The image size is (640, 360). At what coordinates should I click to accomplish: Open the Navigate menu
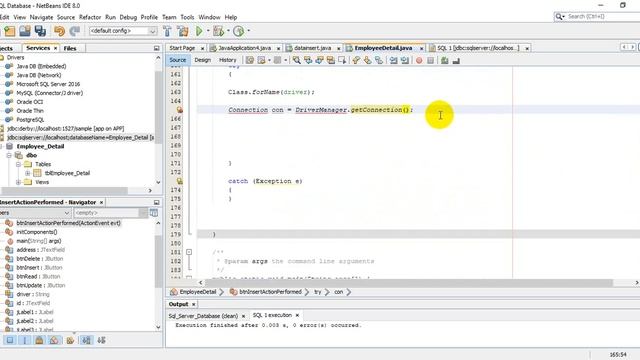[41, 17]
